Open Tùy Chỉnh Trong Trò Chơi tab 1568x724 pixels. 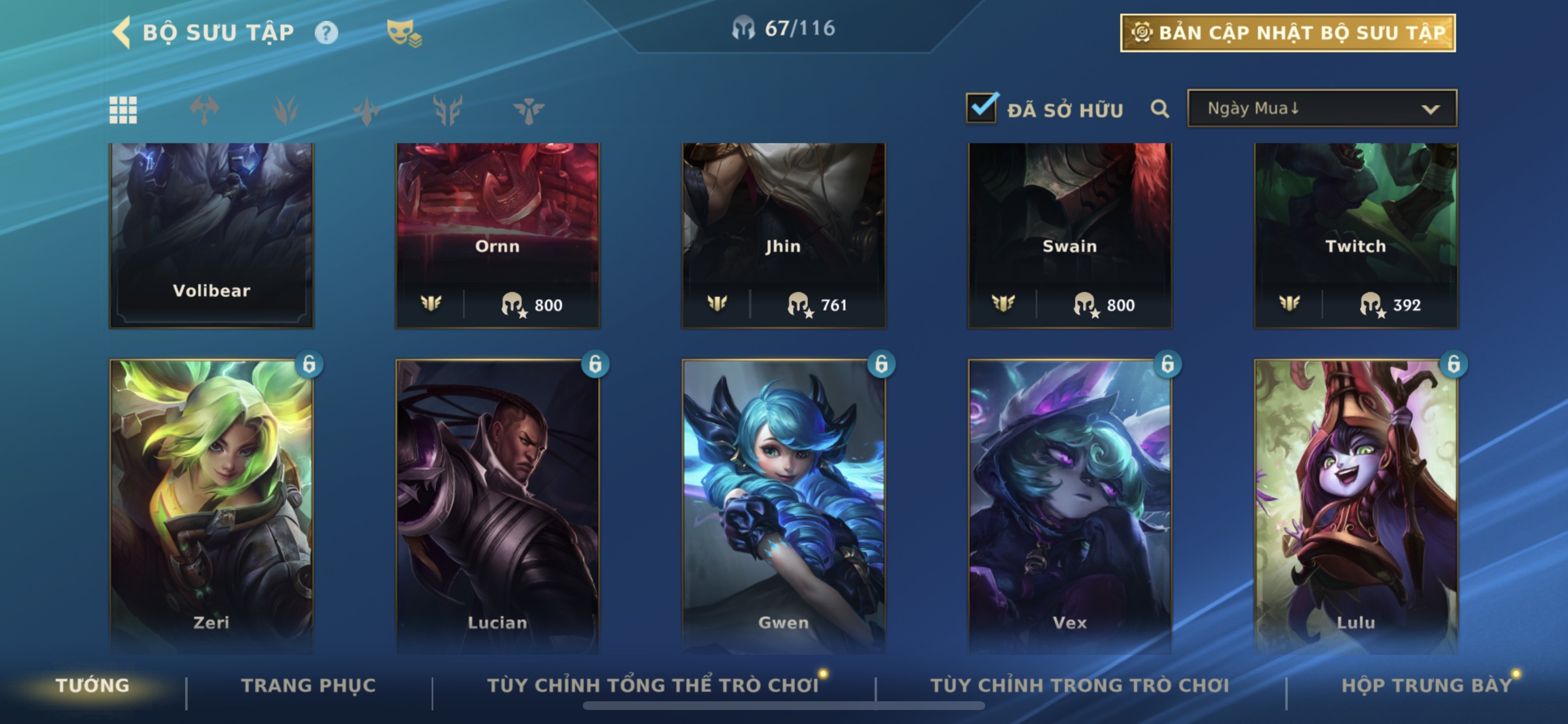pos(1080,685)
